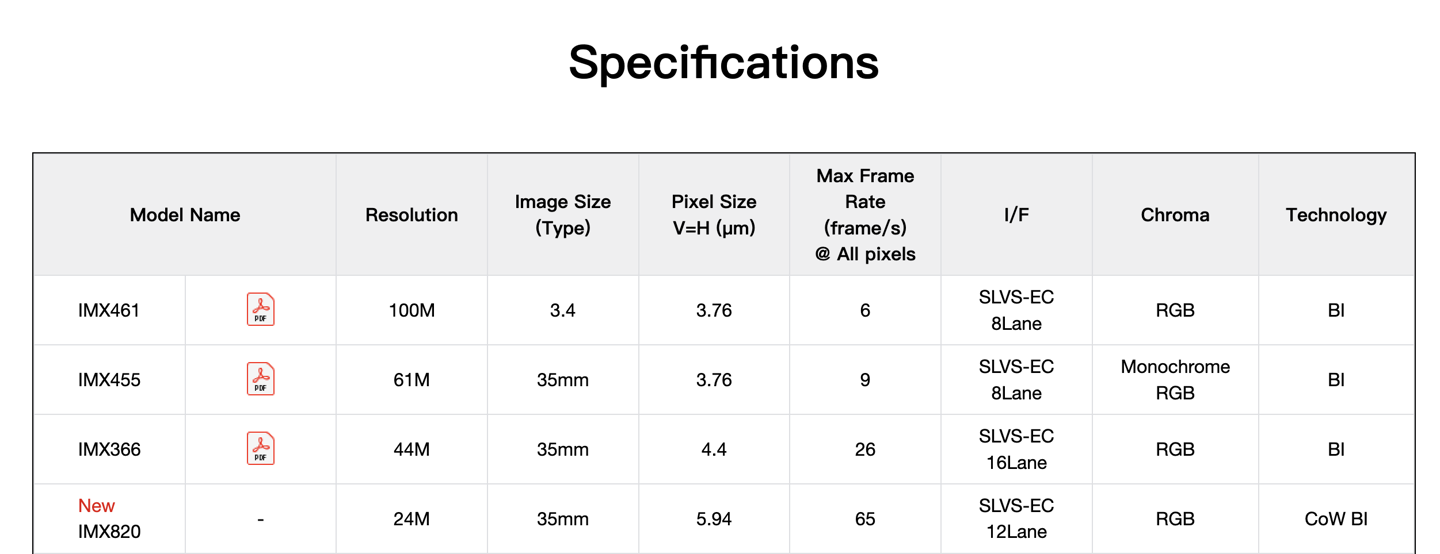Click the Pixel Size V=H header
The width and height of the screenshot is (1440, 554).
click(714, 215)
